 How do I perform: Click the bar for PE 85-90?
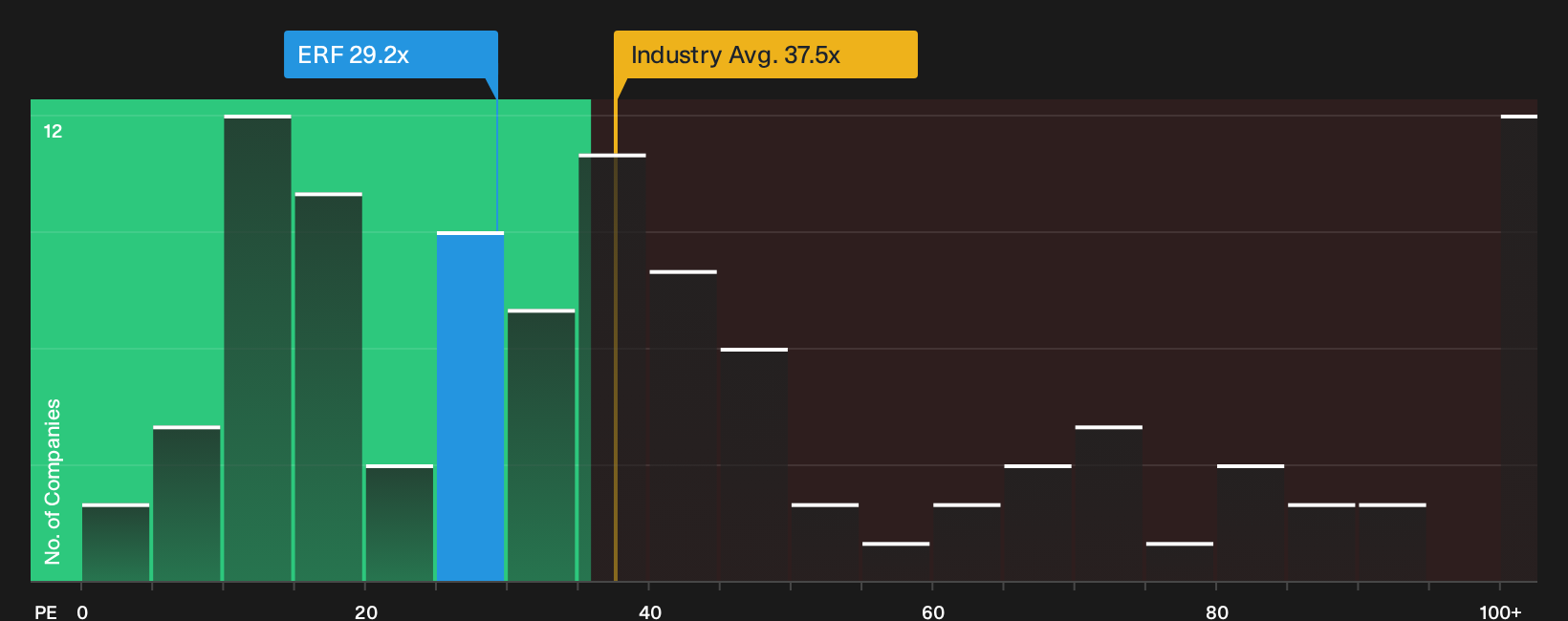pos(1321,542)
